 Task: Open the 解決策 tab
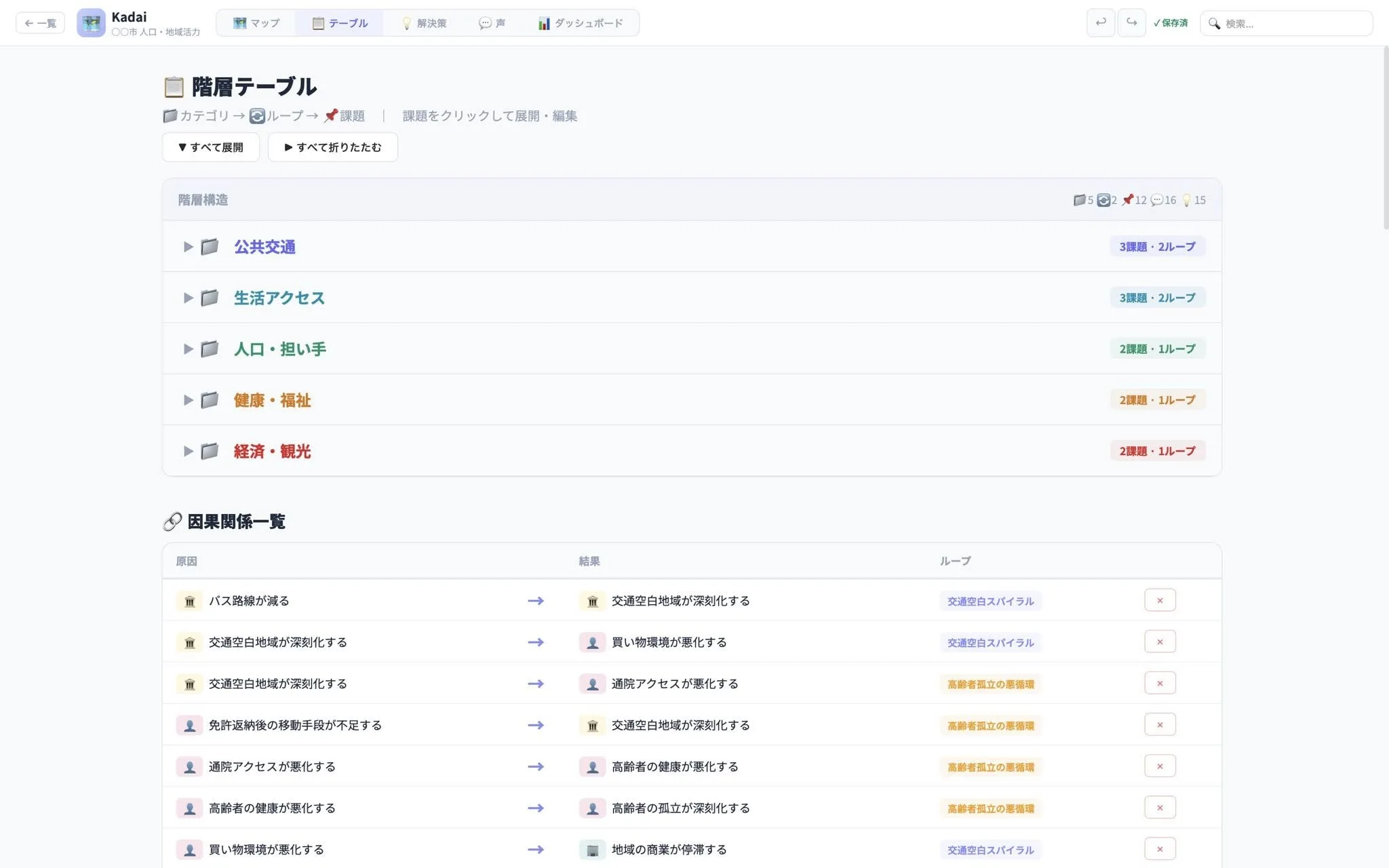click(424, 23)
